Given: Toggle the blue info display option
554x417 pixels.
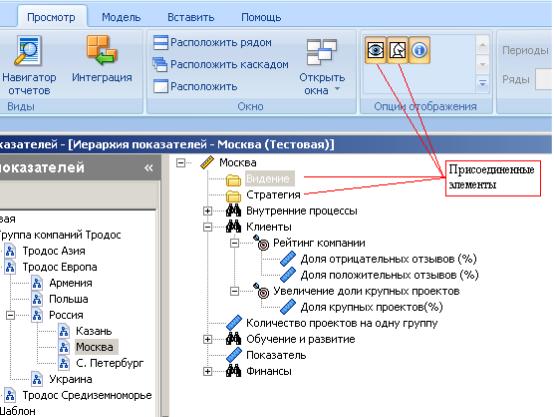Looking at the screenshot, I should (x=419, y=50).
